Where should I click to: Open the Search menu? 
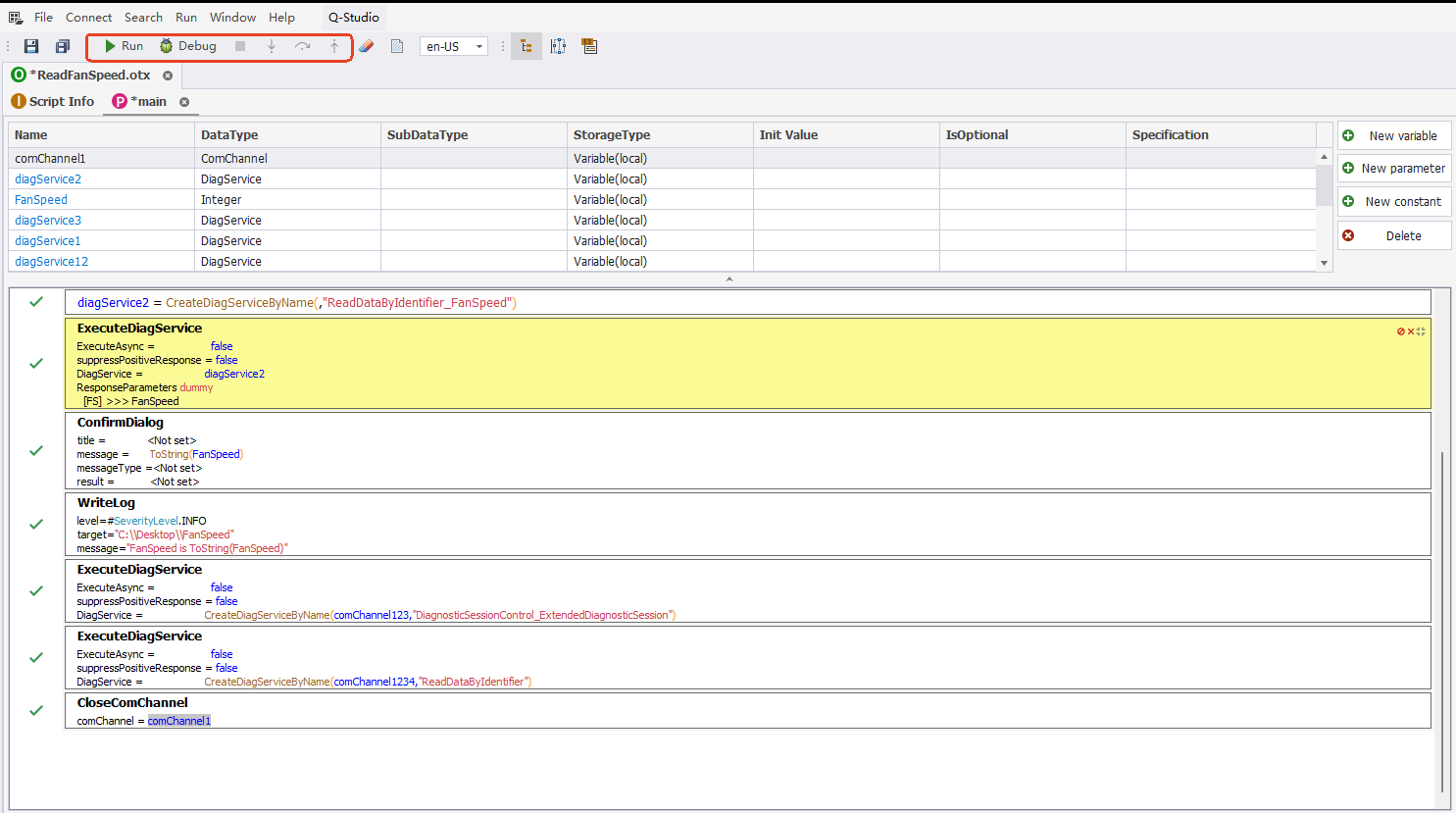tap(143, 18)
